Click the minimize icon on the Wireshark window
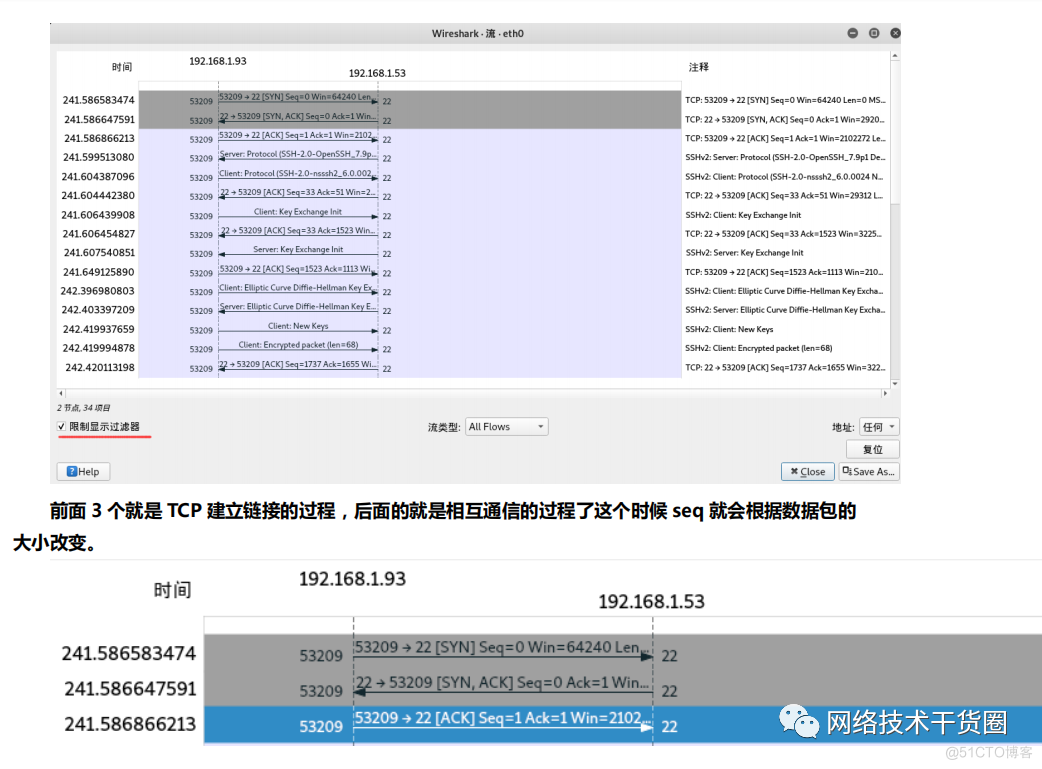Viewport: 1042px width, 769px height. click(x=851, y=33)
